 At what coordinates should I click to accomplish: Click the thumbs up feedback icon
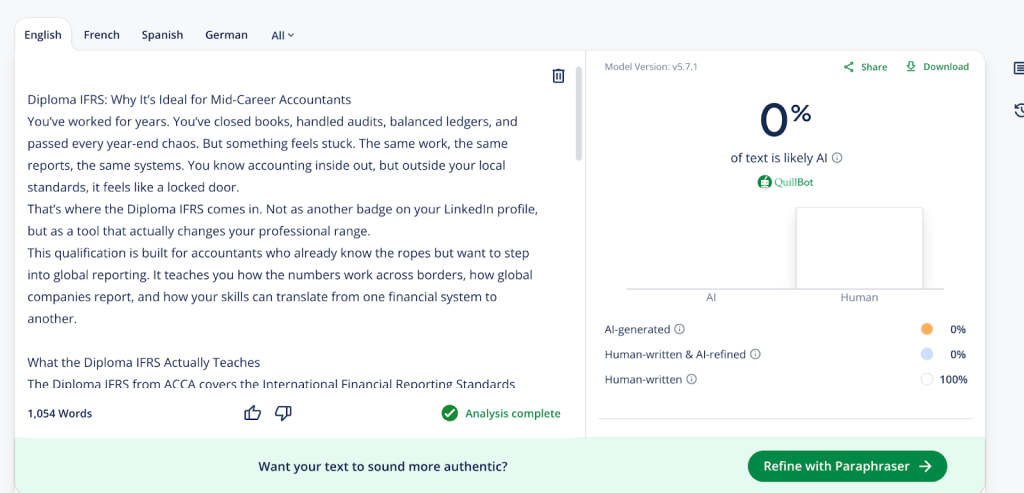click(253, 413)
